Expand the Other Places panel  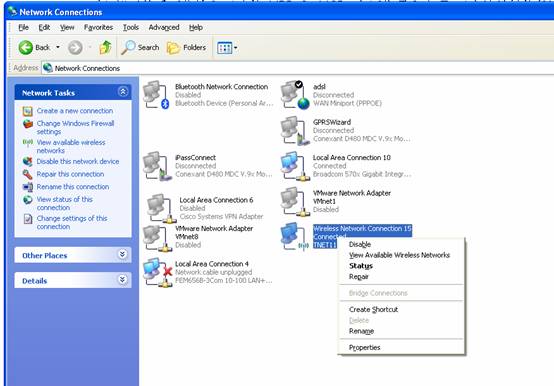[x=122, y=255]
